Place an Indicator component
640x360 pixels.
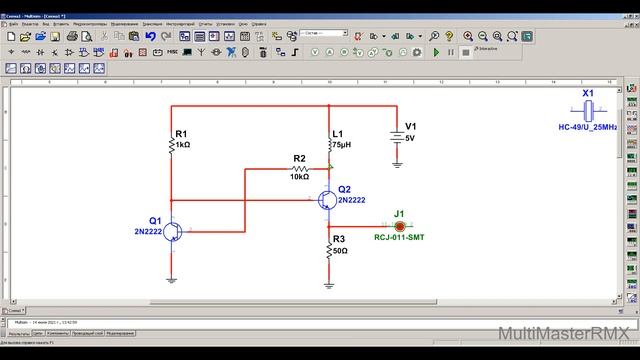pyautogui.click(x=142, y=52)
